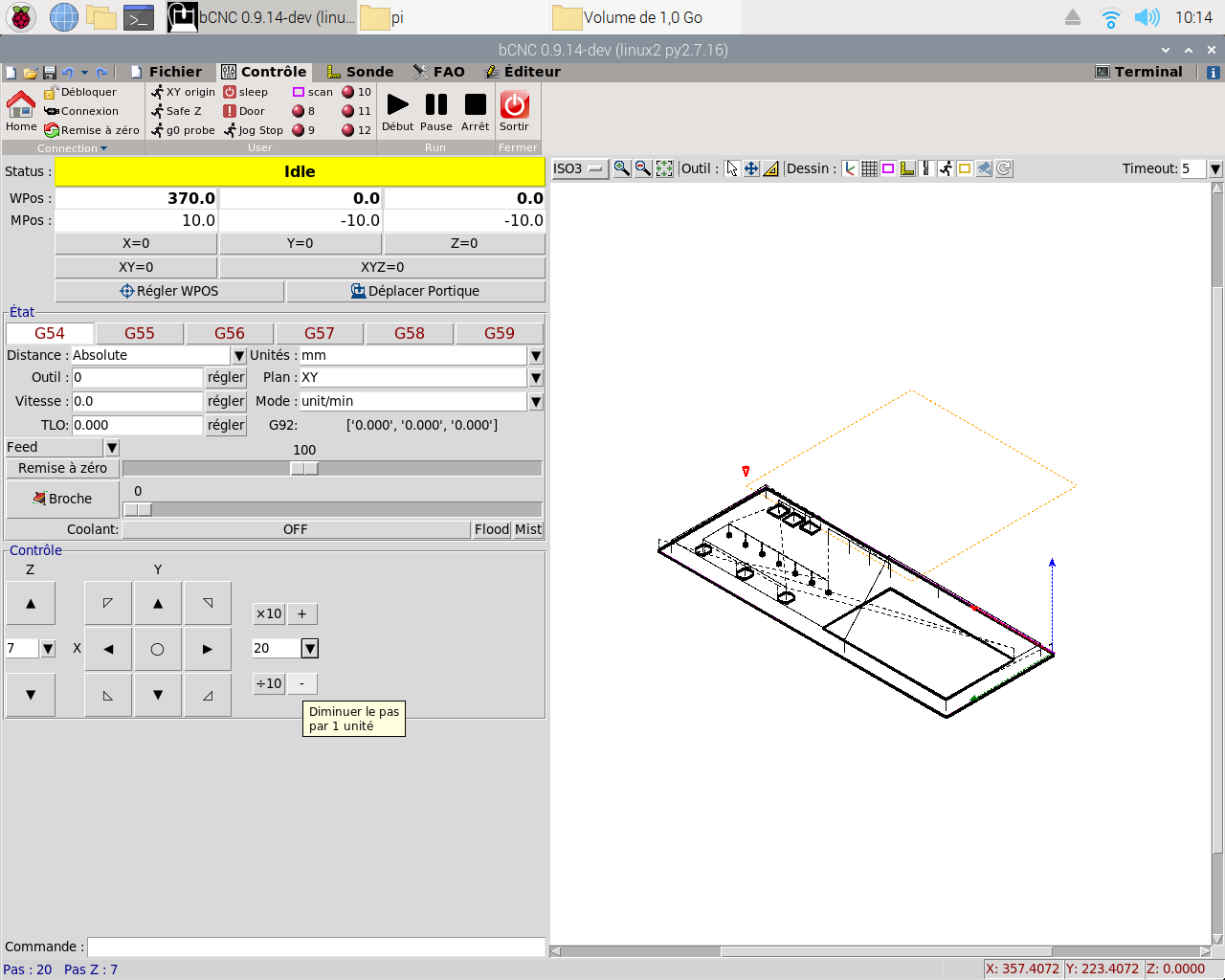The height and width of the screenshot is (980, 1225).
Task: Click the Jog Stop button
Action: pos(254,130)
